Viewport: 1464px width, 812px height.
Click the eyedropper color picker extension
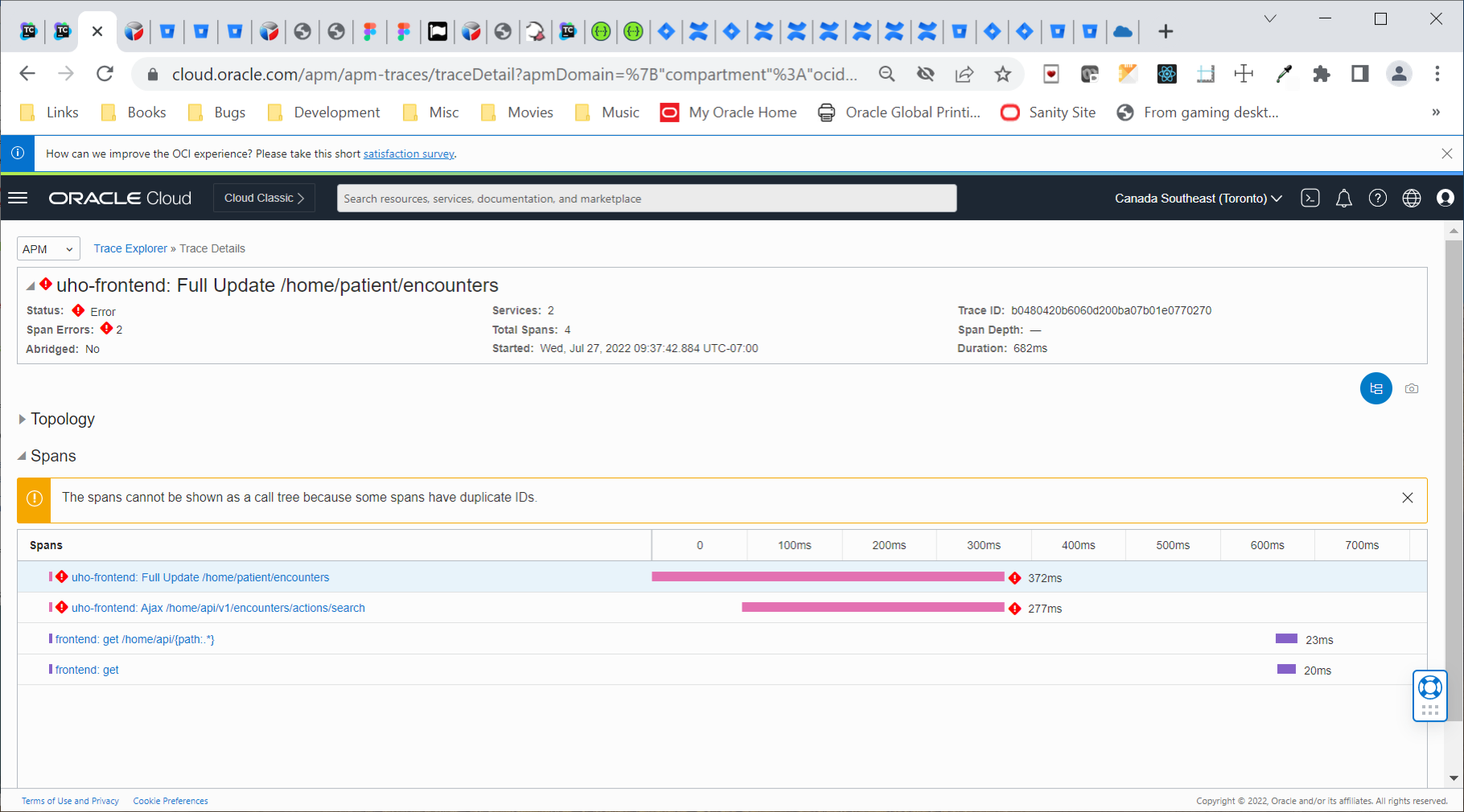(1284, 74)
